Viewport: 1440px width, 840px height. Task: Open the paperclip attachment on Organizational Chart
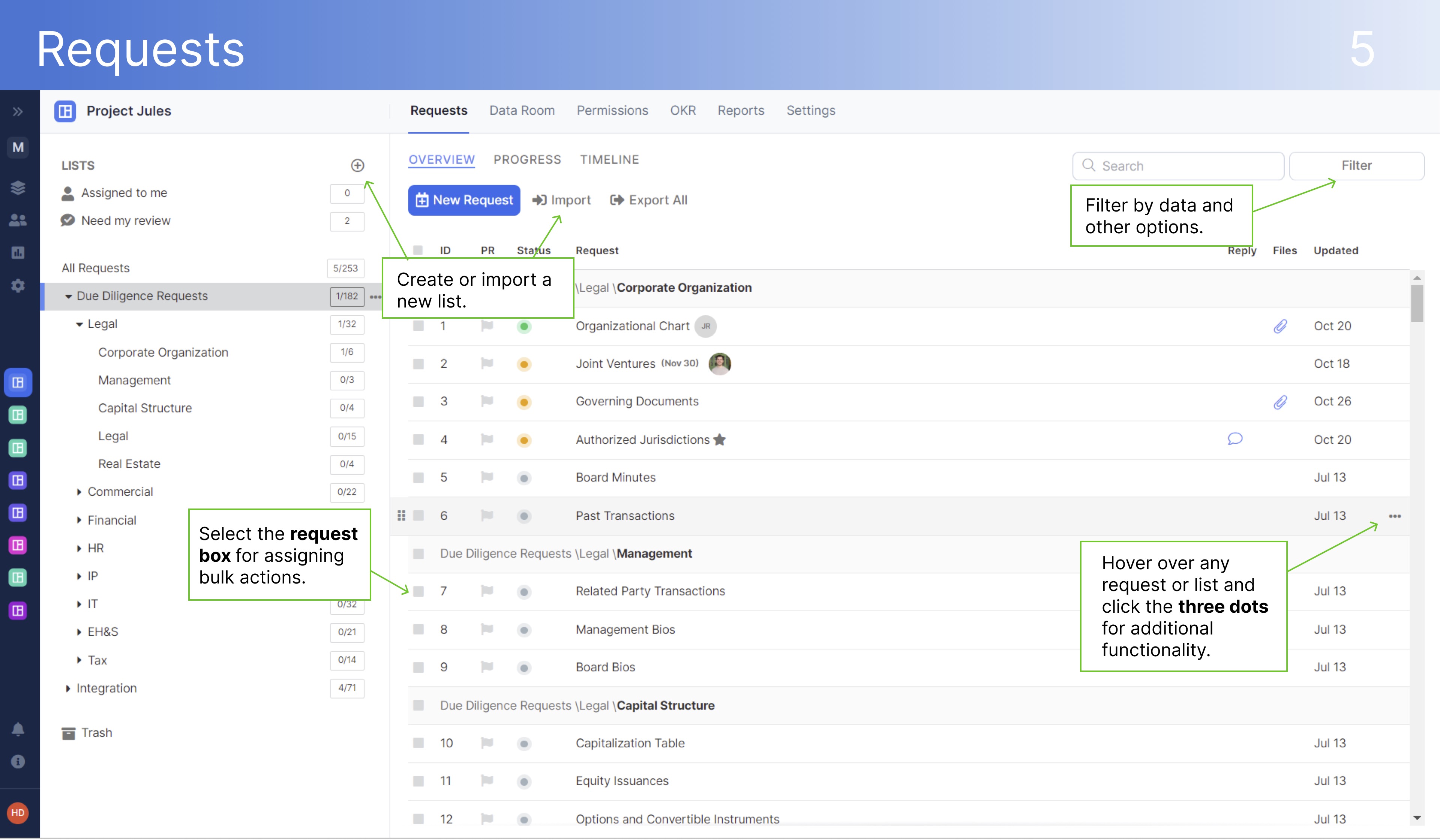pyautogui.click(x=1280, y=326)
